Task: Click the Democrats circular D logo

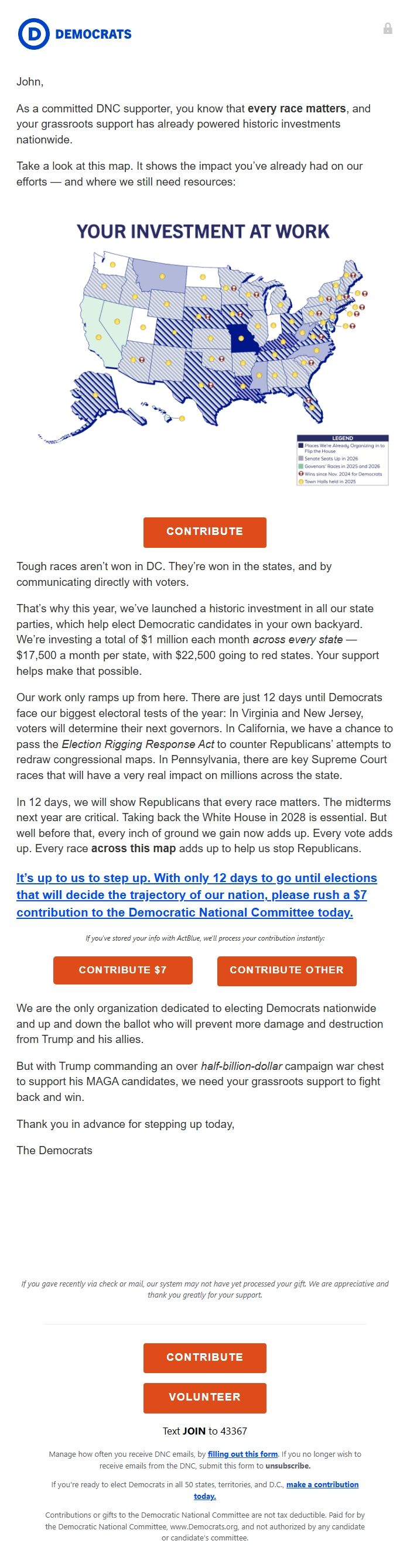Action: pos(33,34)
